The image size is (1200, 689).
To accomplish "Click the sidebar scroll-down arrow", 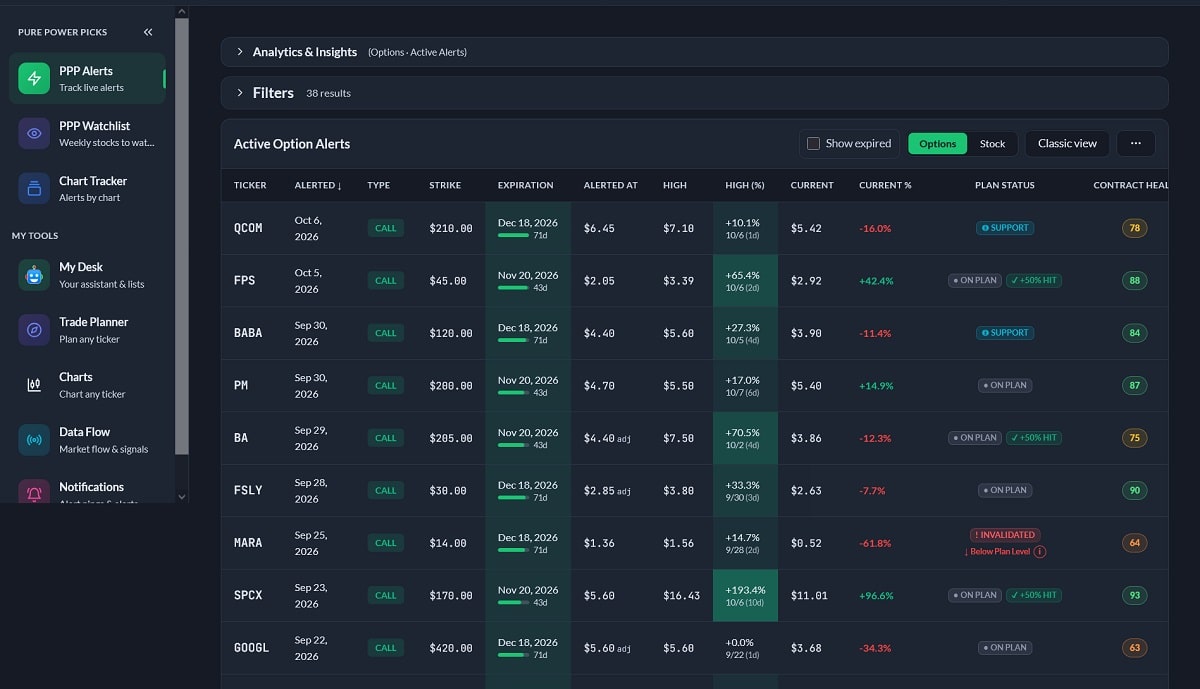I will coord(181,496).
